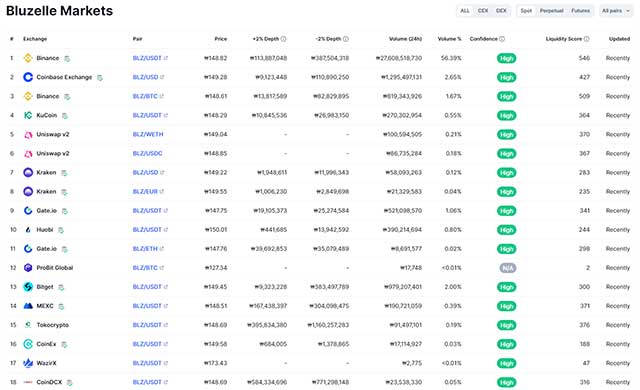Click the Huobi logo icon

pos(28,230)
